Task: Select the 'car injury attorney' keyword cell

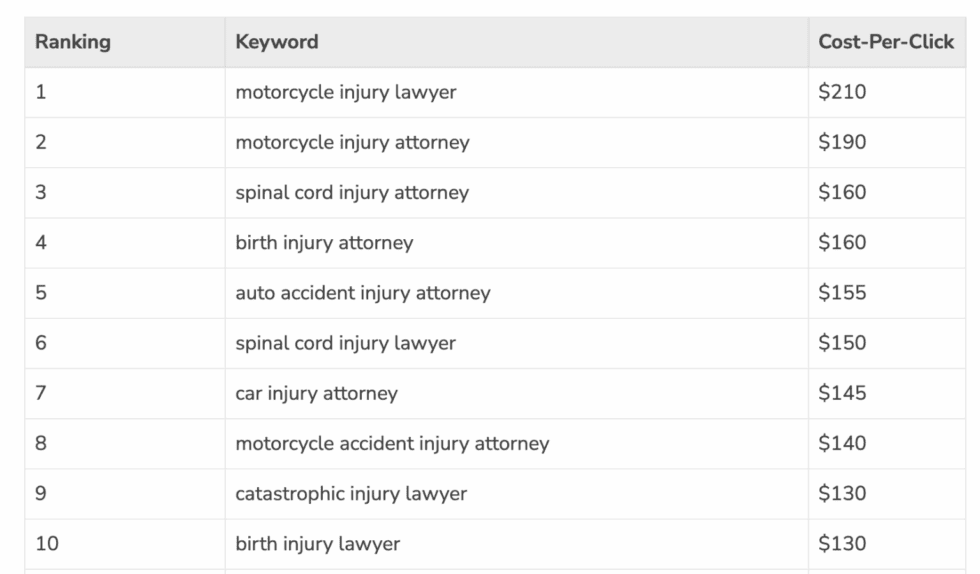Action: pos(316,393)
